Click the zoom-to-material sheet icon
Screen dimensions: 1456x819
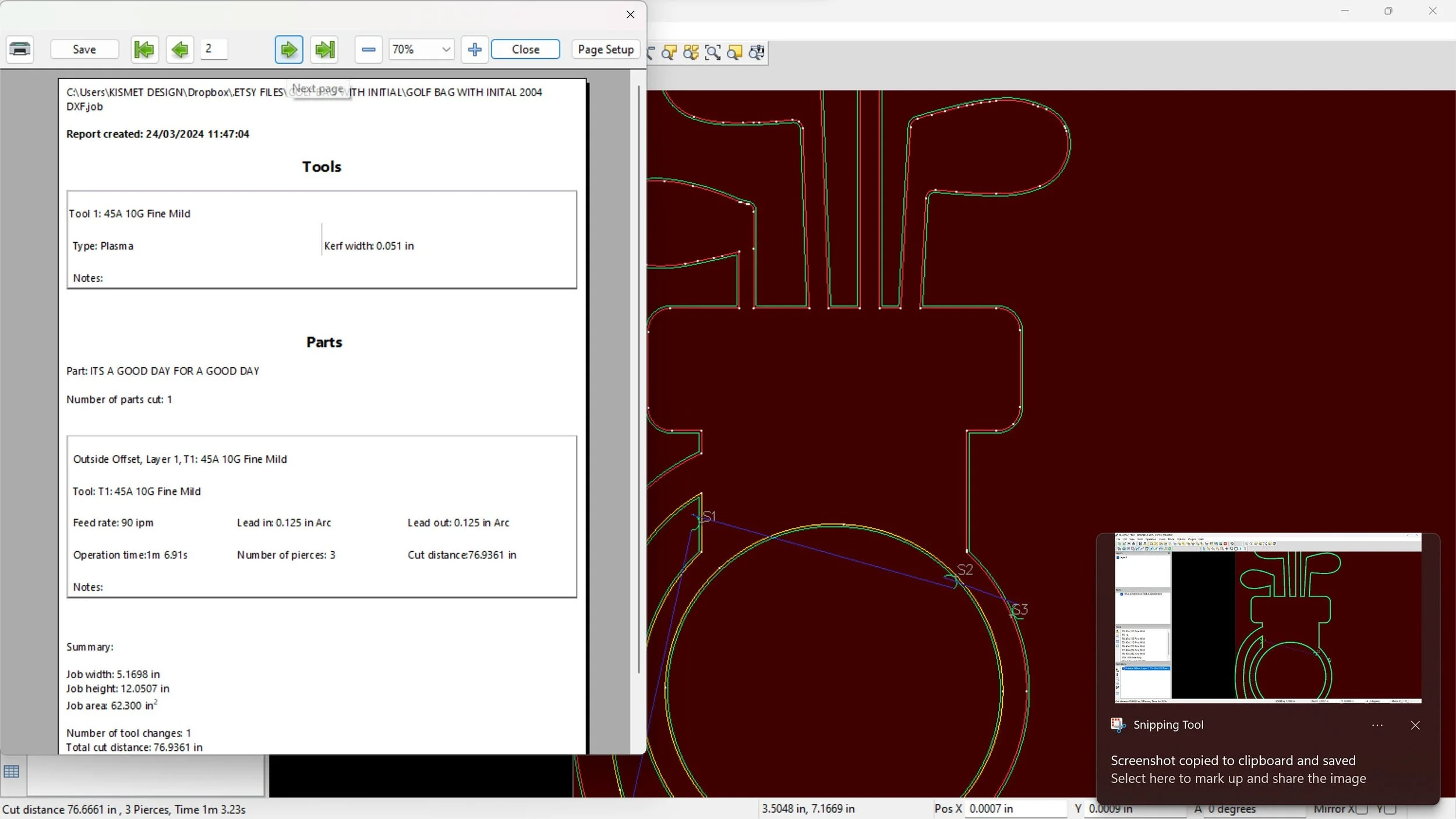pos(735,53)
